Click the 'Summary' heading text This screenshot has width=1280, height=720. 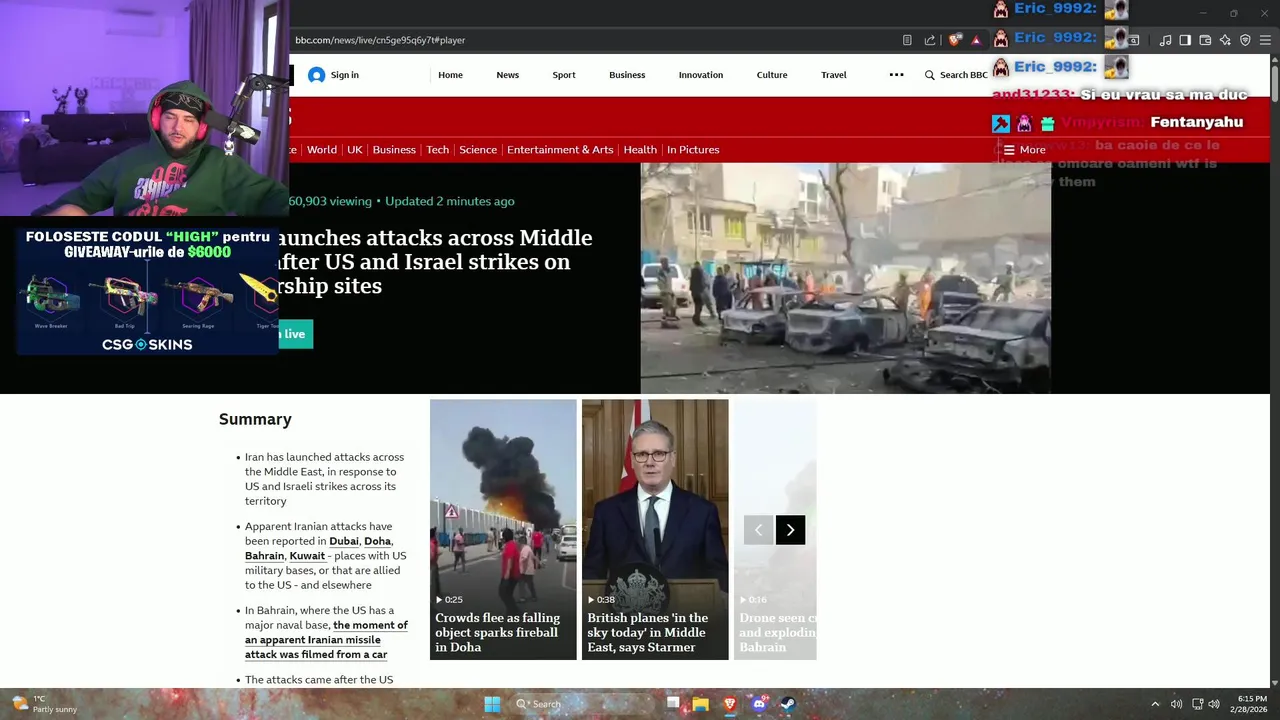coord(255,419)
